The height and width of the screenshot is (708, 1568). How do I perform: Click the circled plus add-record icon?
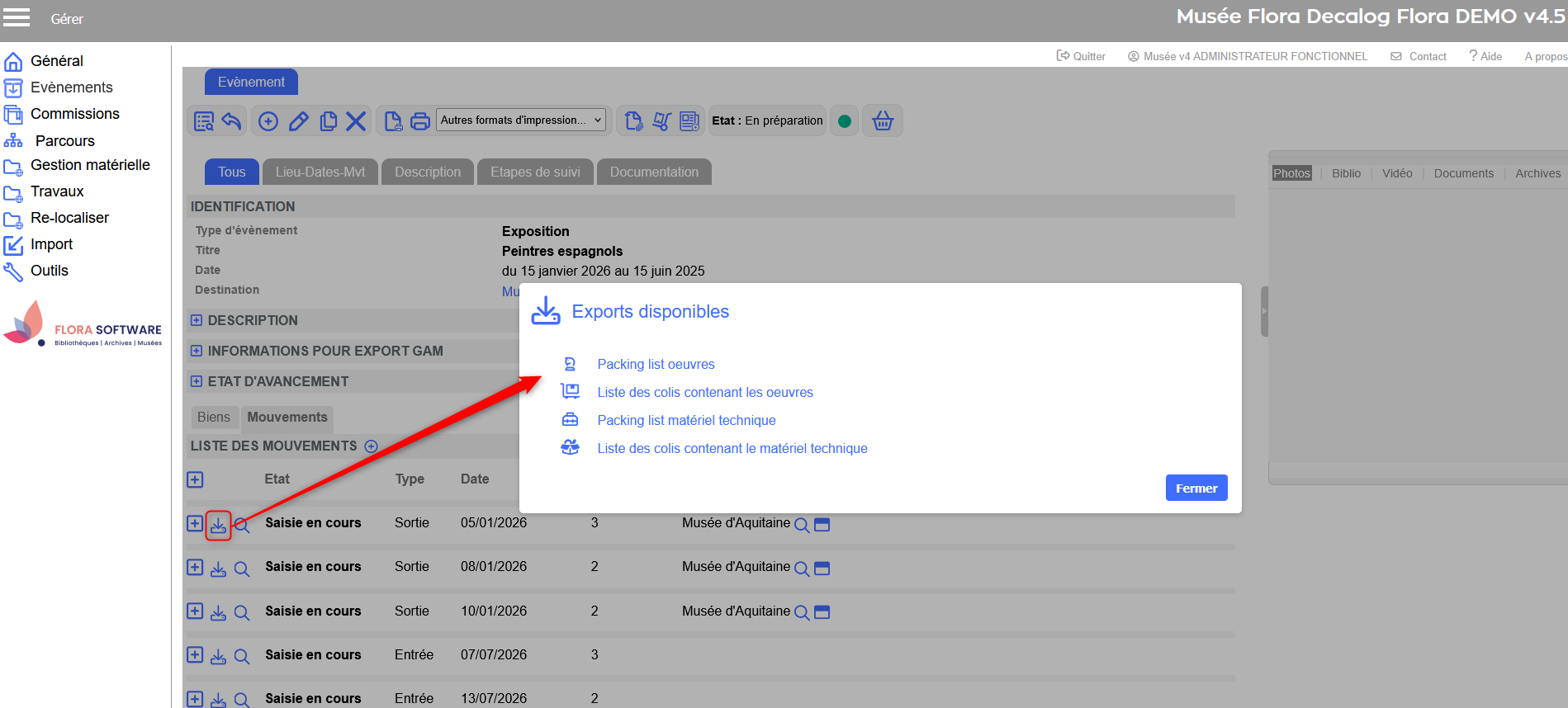tap(268, 121)
